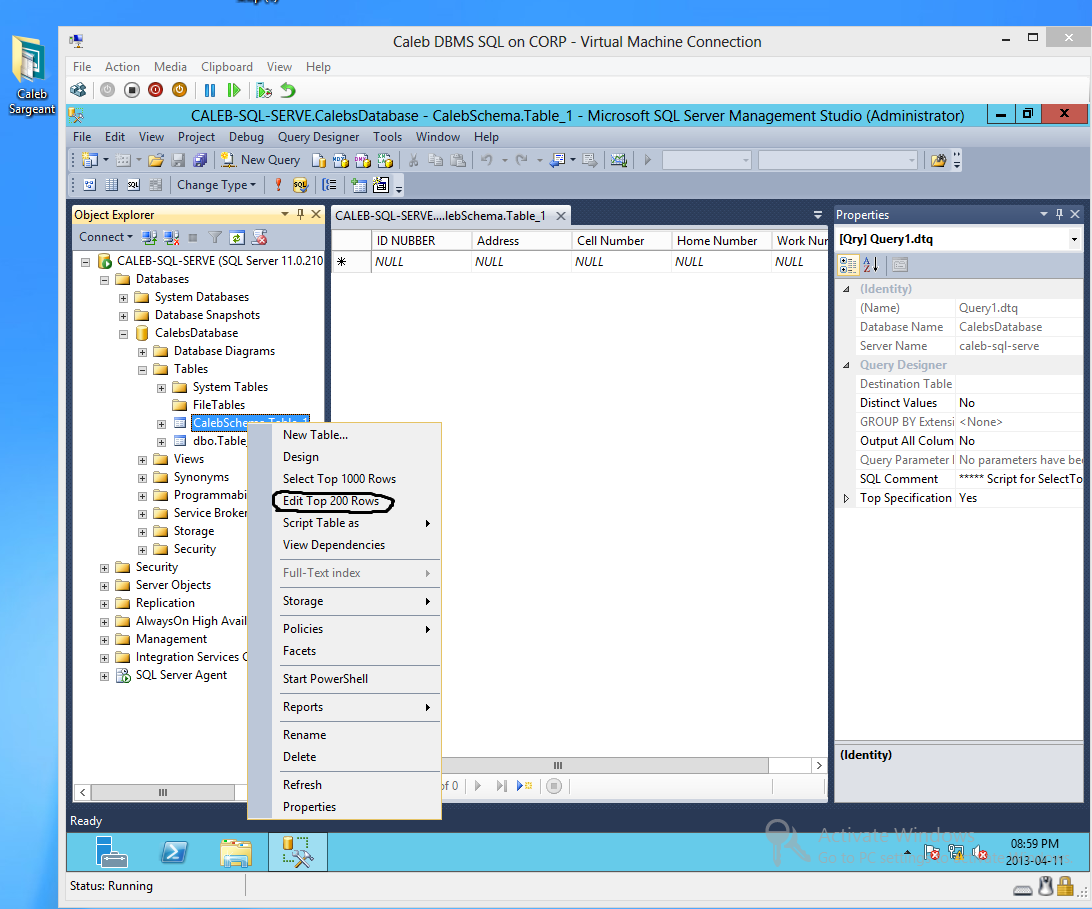Click the NULL cell under ID NUBBER
This screenshot has height=909, width=1092.
[x=421, y=262]
